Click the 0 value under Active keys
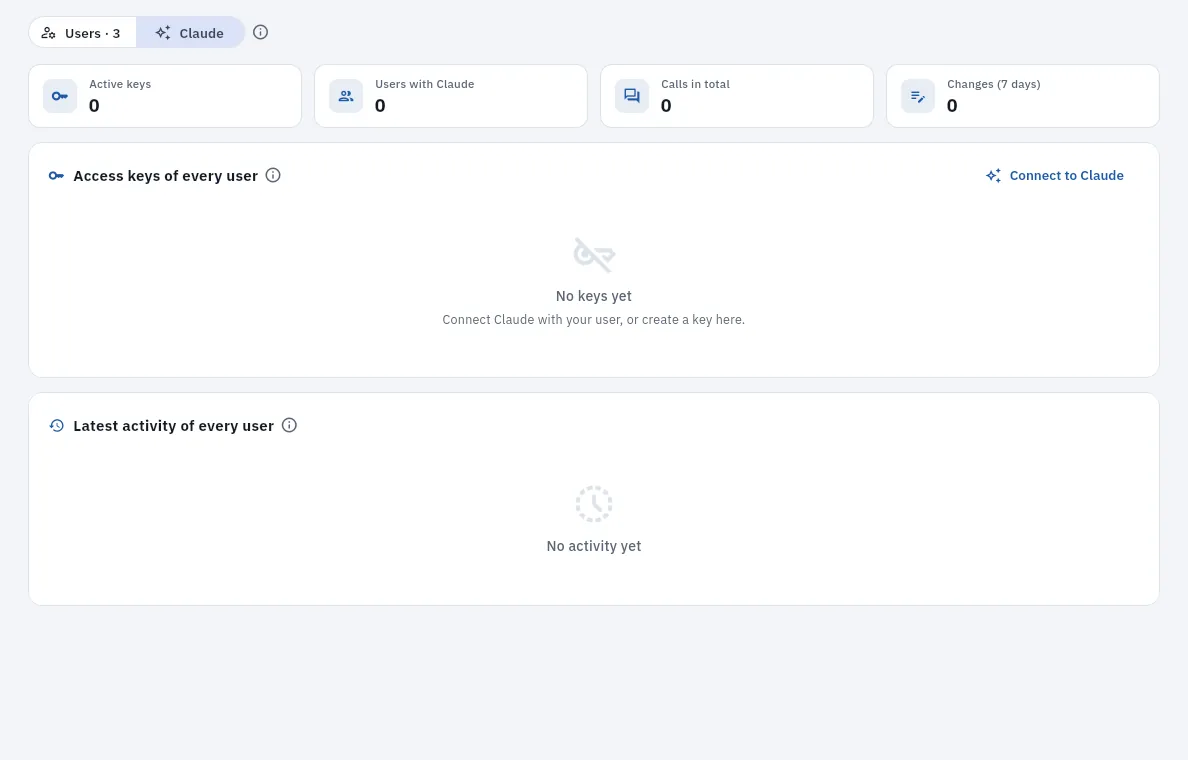Image resolution: width=1188 pixels, height=760 pixels. pos(94,105)
